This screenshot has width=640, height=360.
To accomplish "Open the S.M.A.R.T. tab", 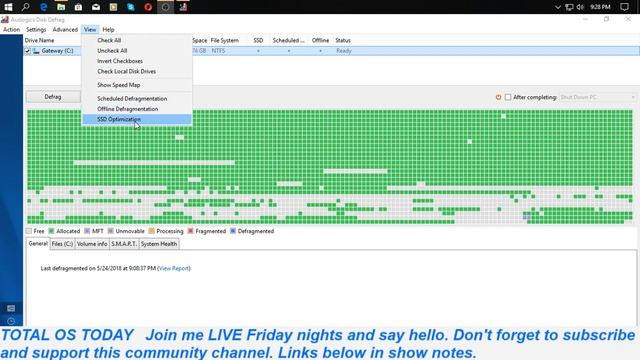I will point(124,244).
